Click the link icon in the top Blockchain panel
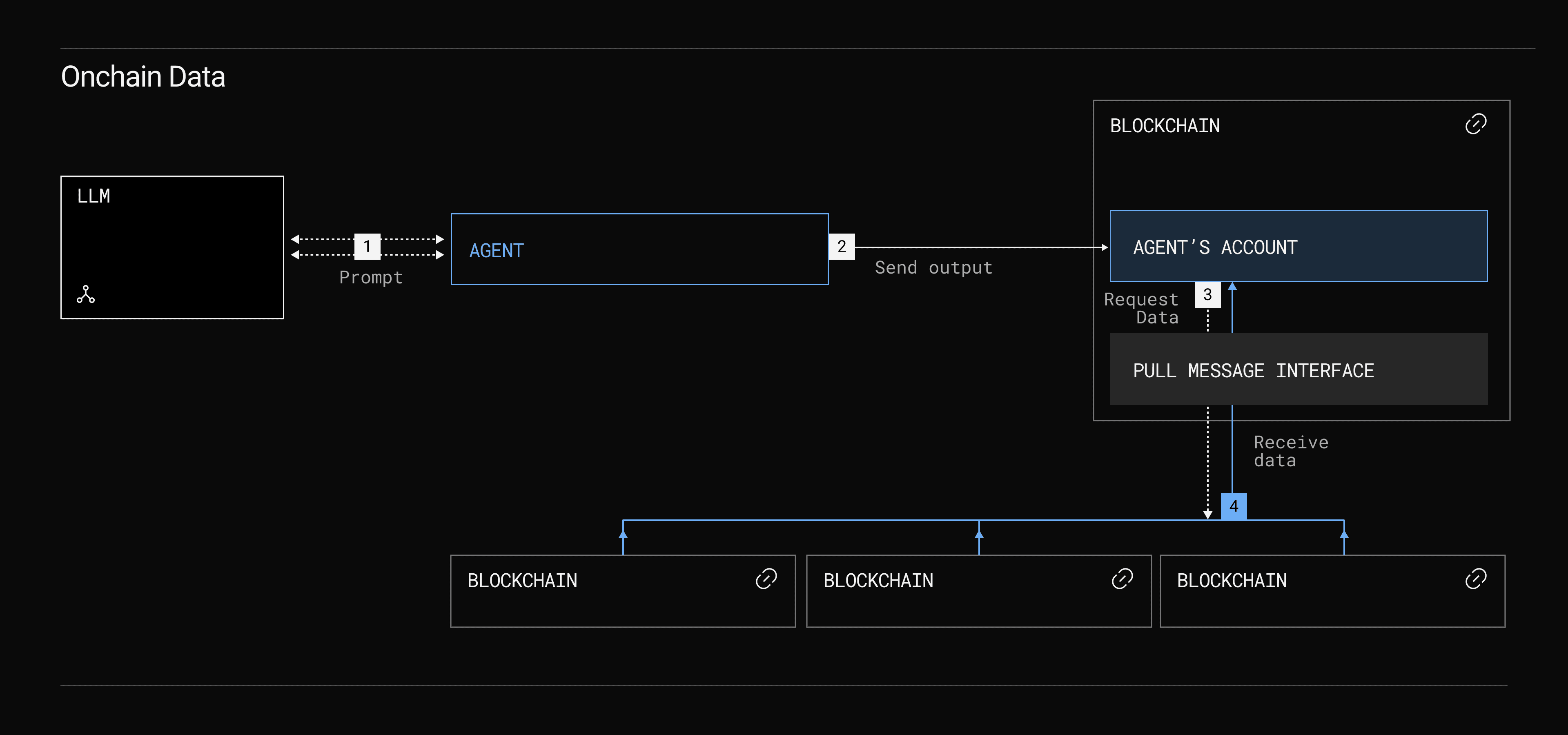Image resolution: width=1568 pixels, height=735 pixels. click(x=1475, y=124)
